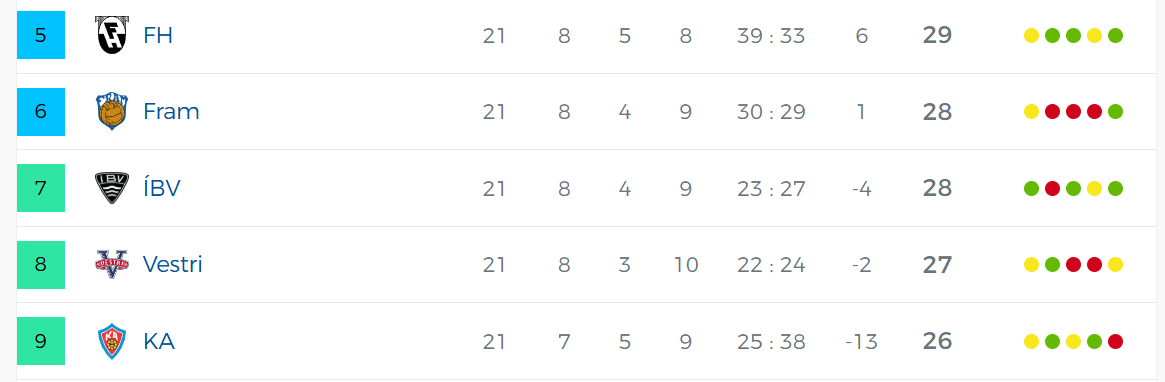This screenshot has width=1165, height=382.
Task: Click the green position 9 badge
Action: tap(41, 341)
